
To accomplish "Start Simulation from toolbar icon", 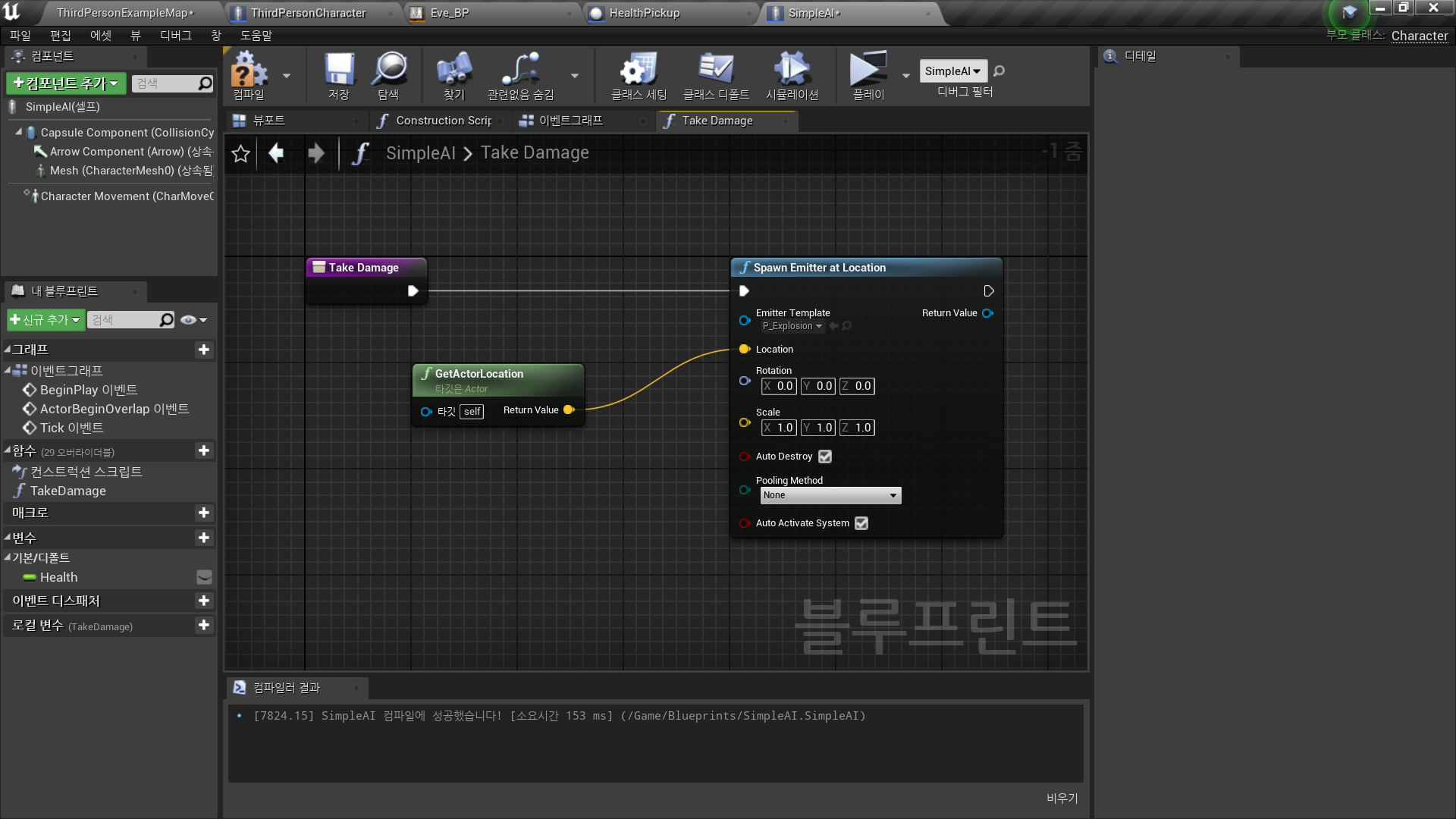I will pyautogui.click(x=792, y=71).
